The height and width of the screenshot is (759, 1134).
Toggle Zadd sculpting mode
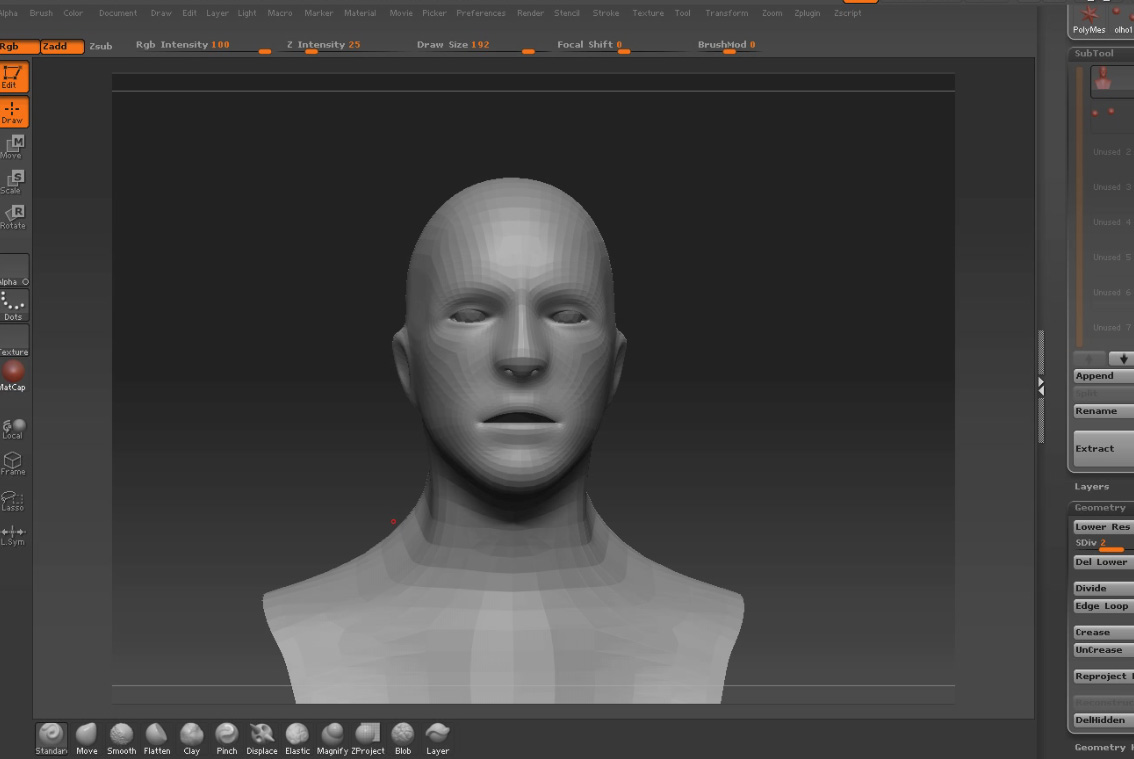pyautogui.click(x=61, y=46)
